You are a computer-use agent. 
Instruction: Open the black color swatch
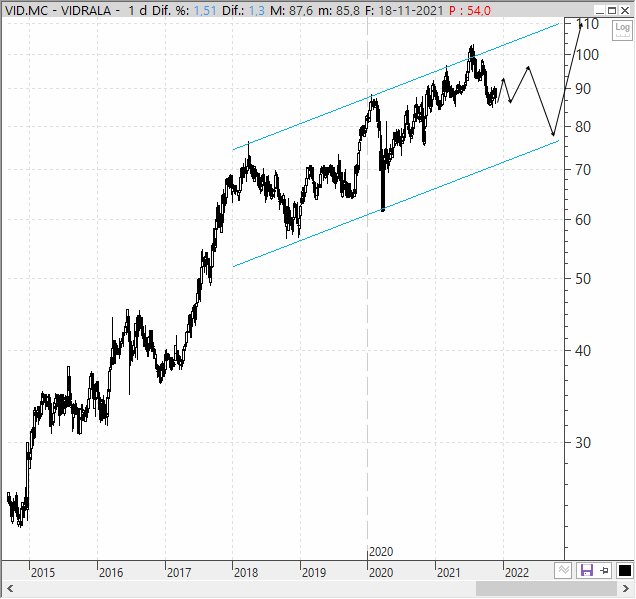coord(625,570)
